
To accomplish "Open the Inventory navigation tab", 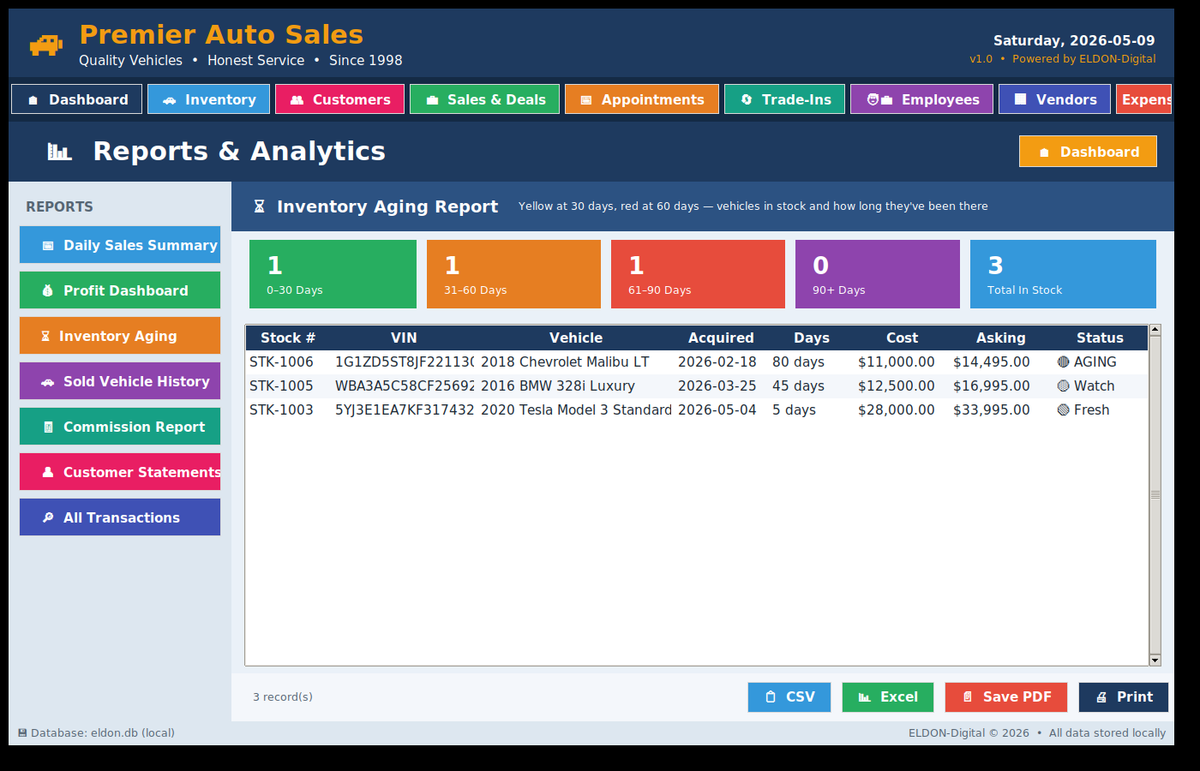I will [209, 99].
